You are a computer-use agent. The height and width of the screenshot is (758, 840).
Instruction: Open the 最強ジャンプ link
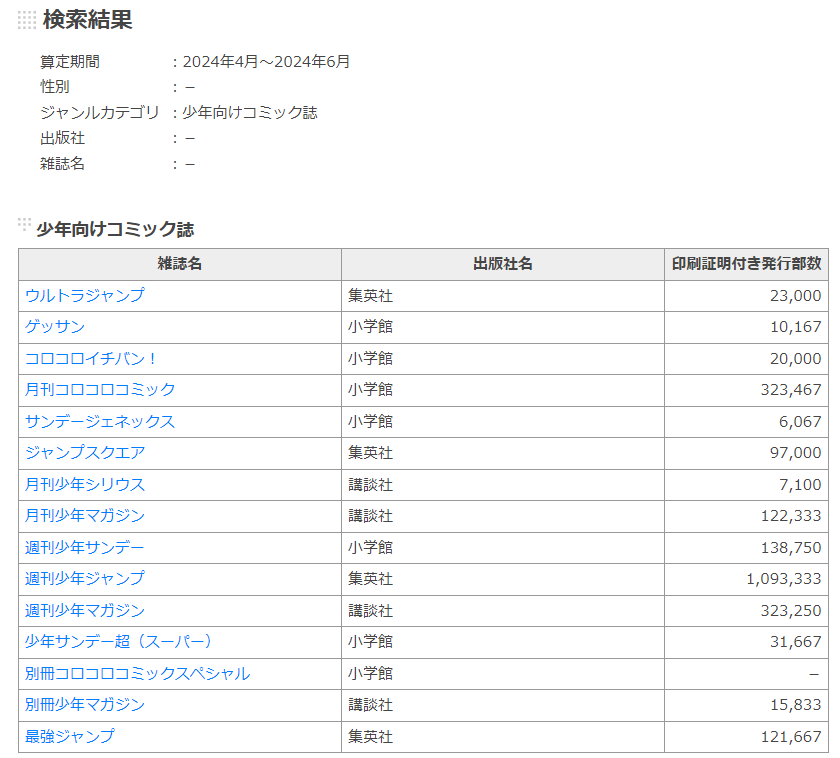pos(70,736)
